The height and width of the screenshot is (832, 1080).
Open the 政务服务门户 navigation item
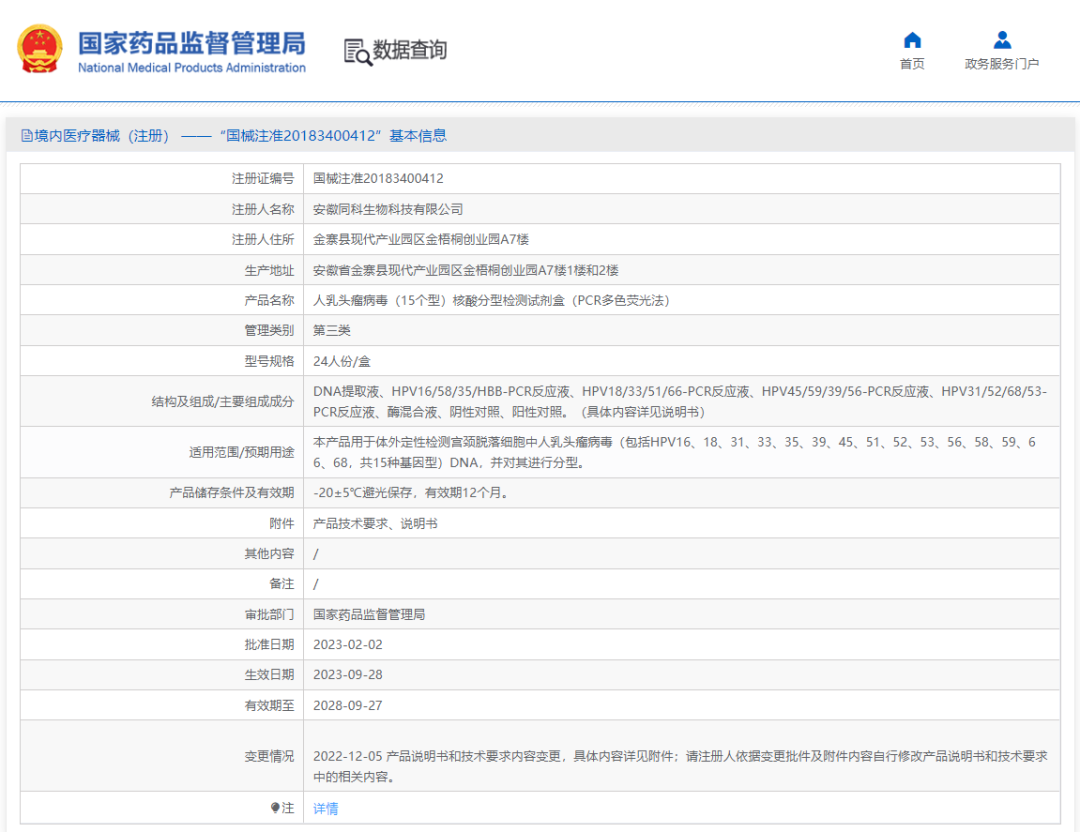(x=1001, y=64)
